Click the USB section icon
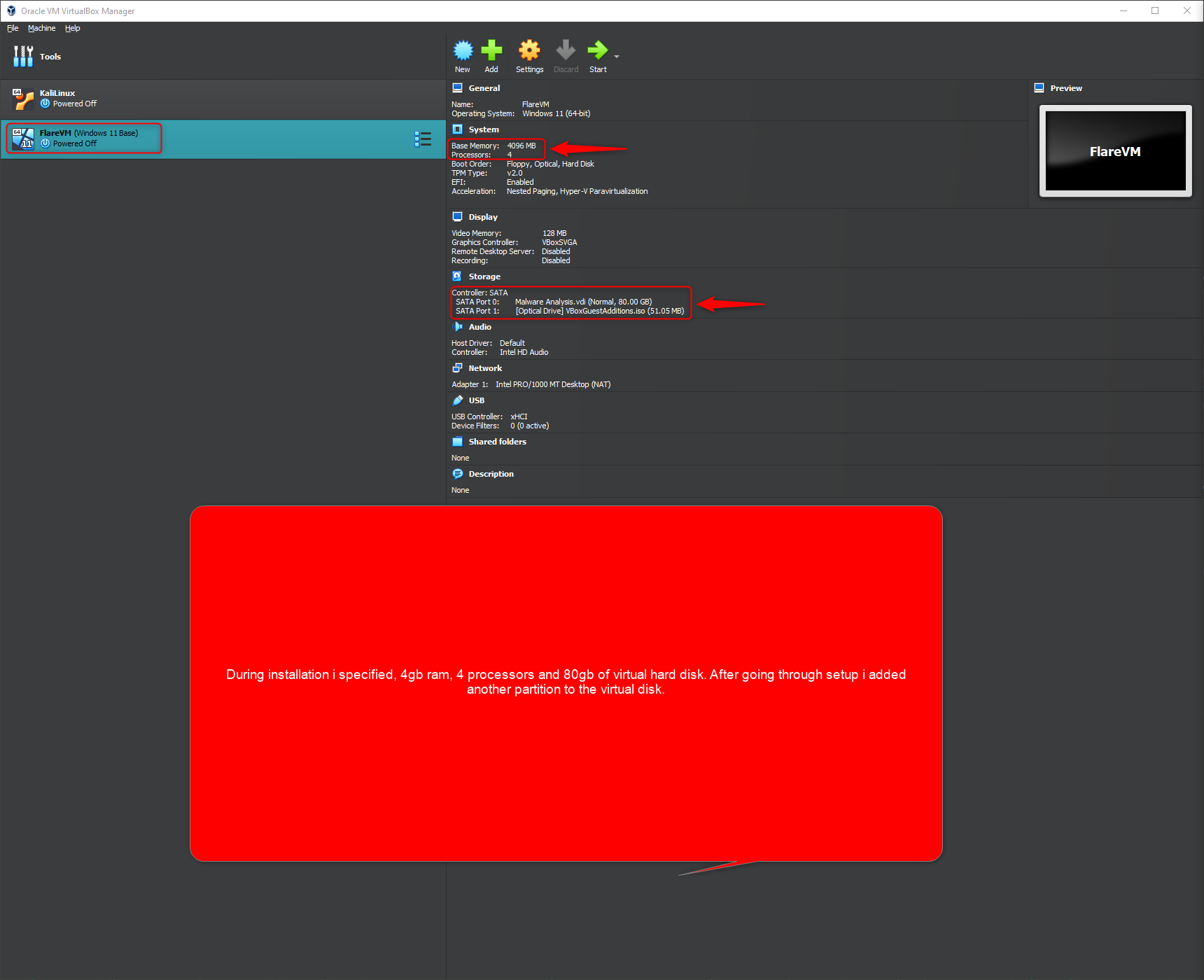1204x980 pixels. click(458, 400)
